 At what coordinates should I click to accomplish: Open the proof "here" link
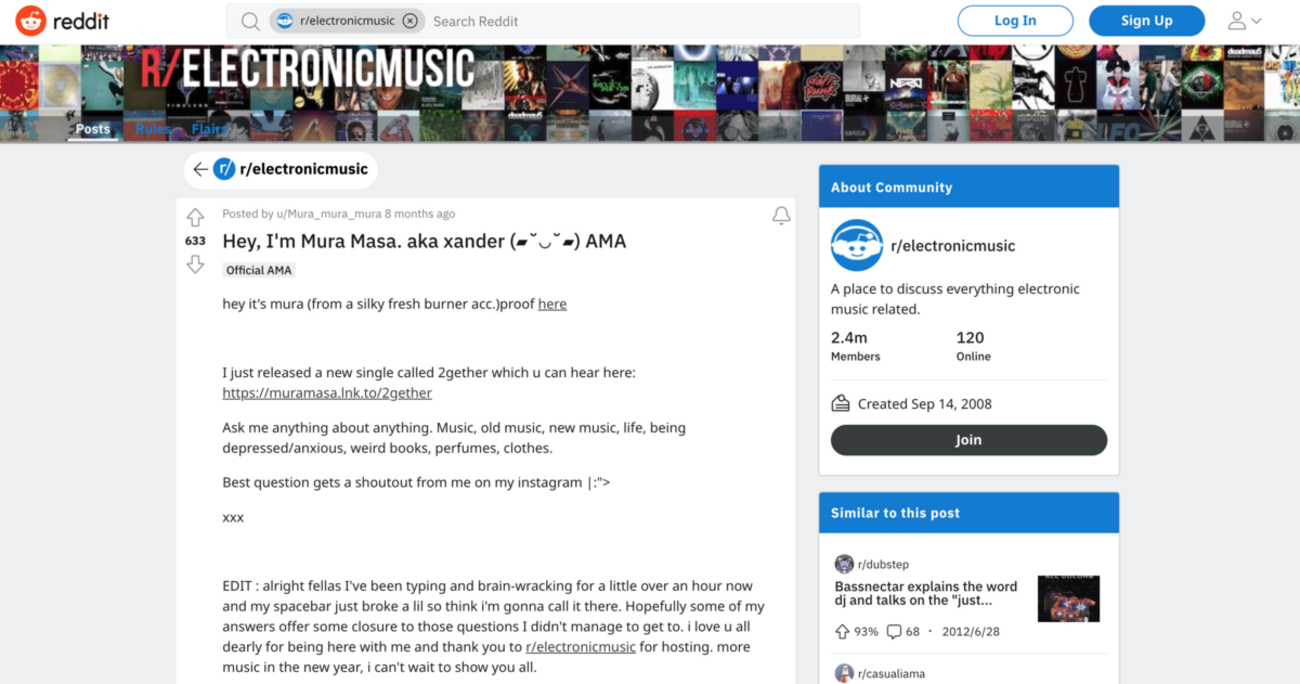(x=552, y=304)
